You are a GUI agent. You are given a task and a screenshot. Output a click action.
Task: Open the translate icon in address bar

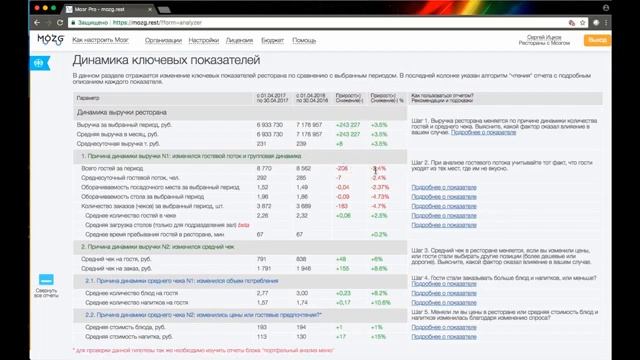(571, 23)
